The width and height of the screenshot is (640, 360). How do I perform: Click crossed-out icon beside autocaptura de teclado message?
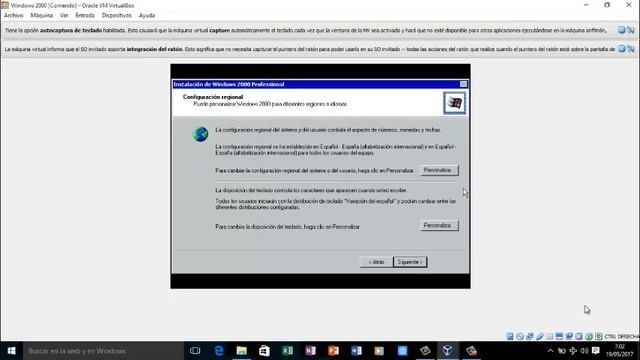[x=631, y=30]
